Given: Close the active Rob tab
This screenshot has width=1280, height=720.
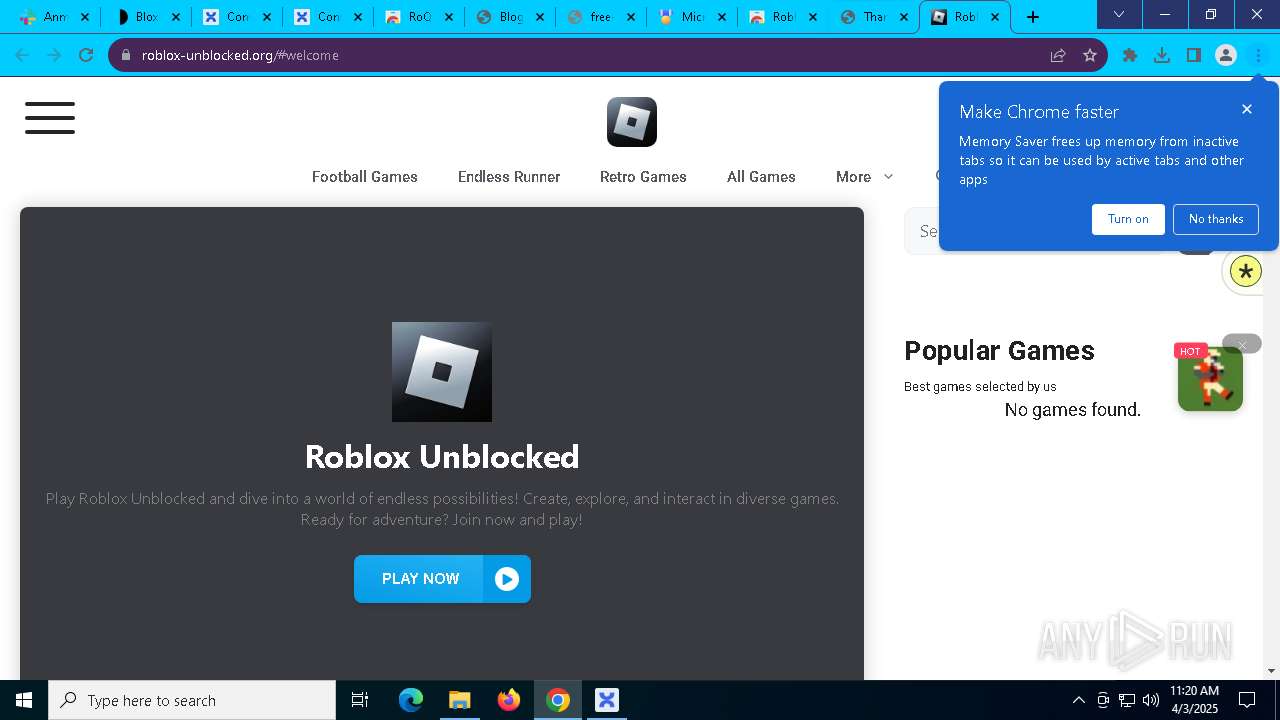Looking at the screenshot, I should tap(995, 17).
